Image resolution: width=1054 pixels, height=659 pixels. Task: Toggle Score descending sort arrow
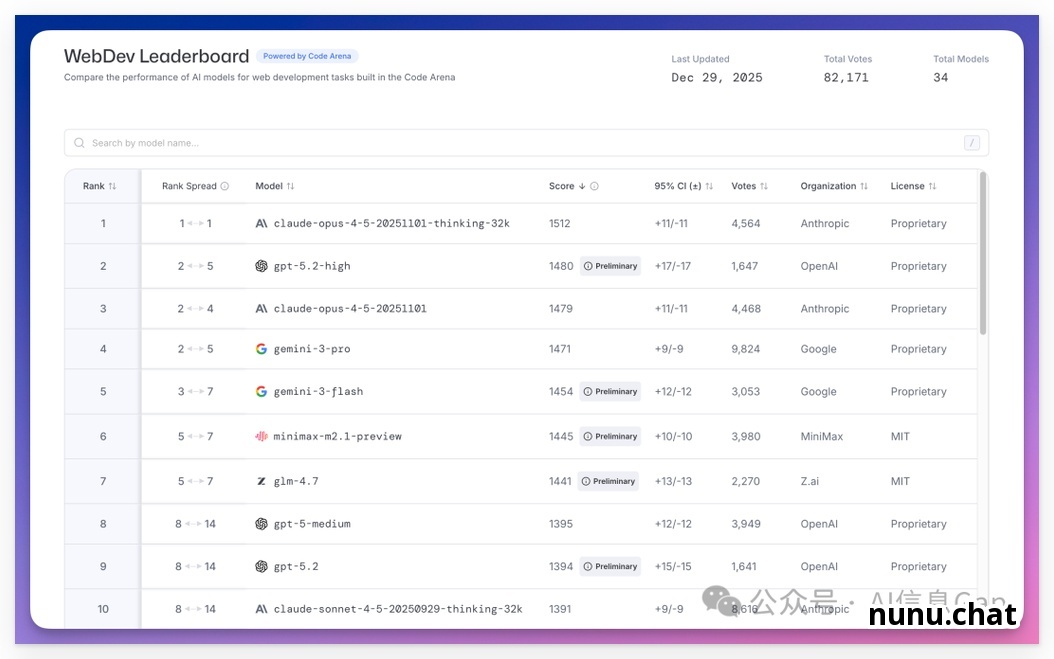582,186
